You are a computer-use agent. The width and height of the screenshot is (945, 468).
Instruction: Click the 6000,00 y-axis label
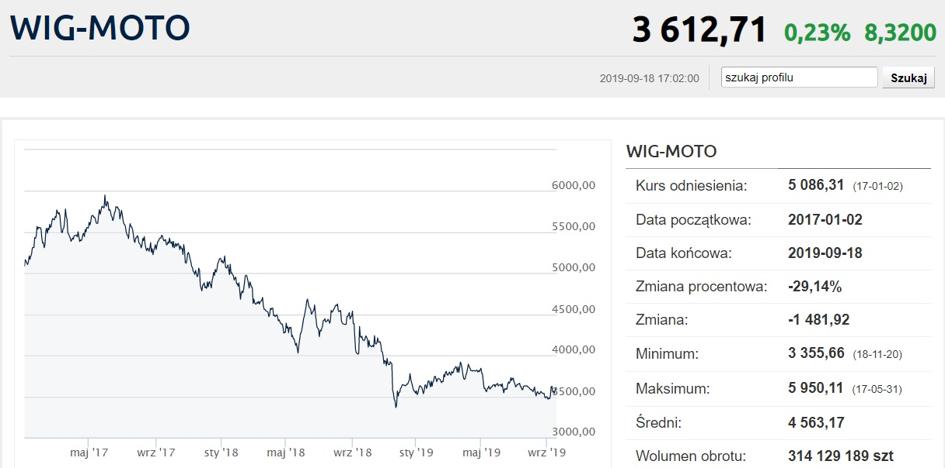click(x=573, y=186)
